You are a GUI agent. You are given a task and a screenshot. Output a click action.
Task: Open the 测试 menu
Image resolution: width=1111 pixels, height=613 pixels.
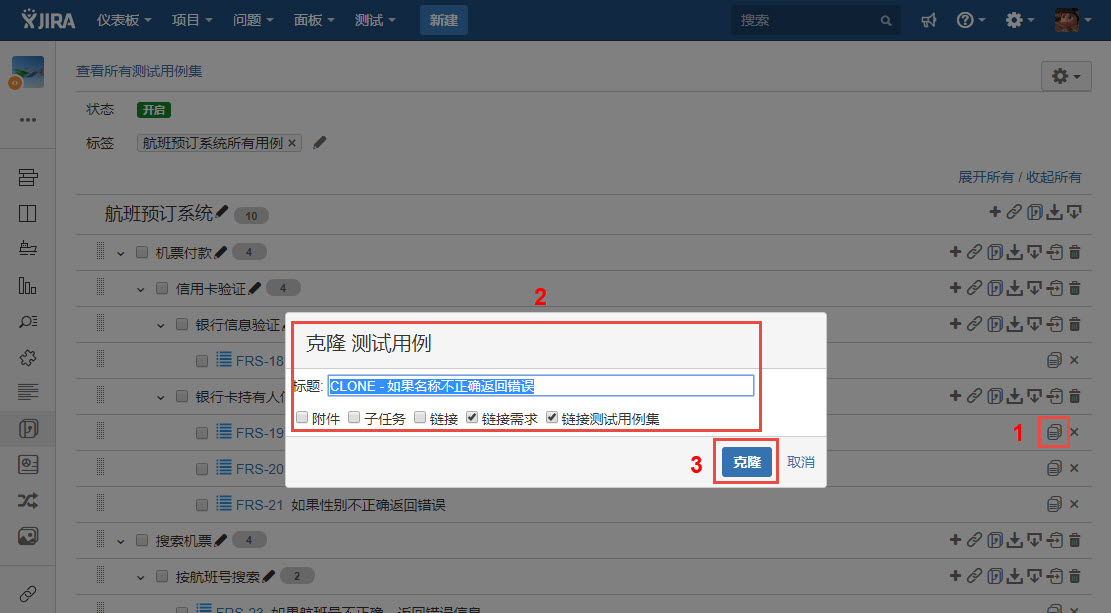375,21
